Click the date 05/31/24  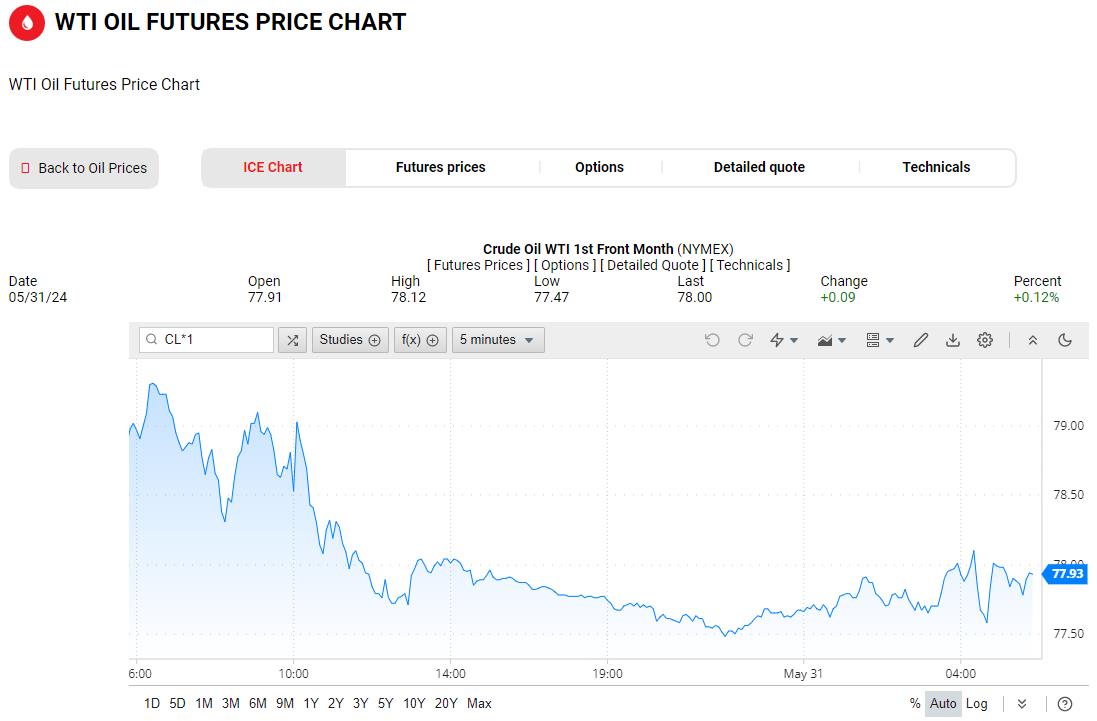click(38, 297)
